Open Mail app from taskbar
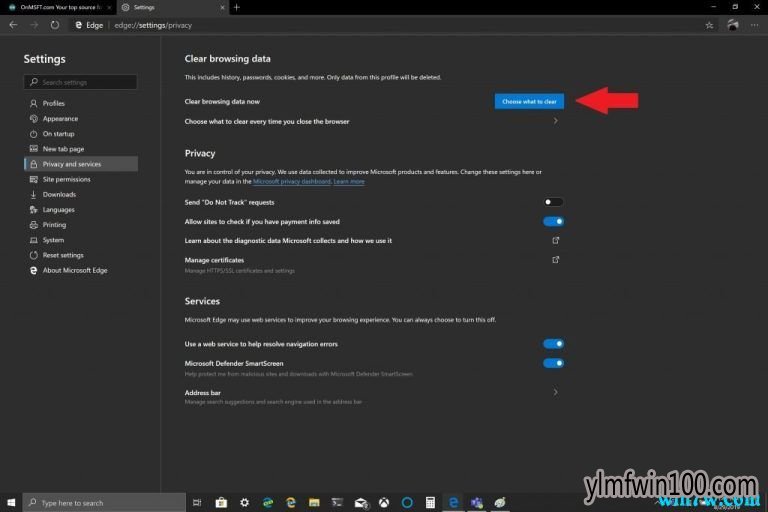The height and width of the screenshot is (512, 768). [x=361, y=503]
